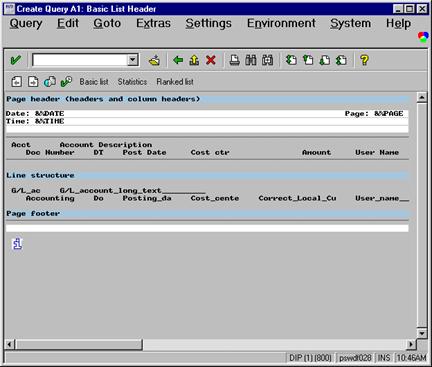Click the 'Page: &%PAGE' text
The image size is (432, 367).
[x=374, y=114]
